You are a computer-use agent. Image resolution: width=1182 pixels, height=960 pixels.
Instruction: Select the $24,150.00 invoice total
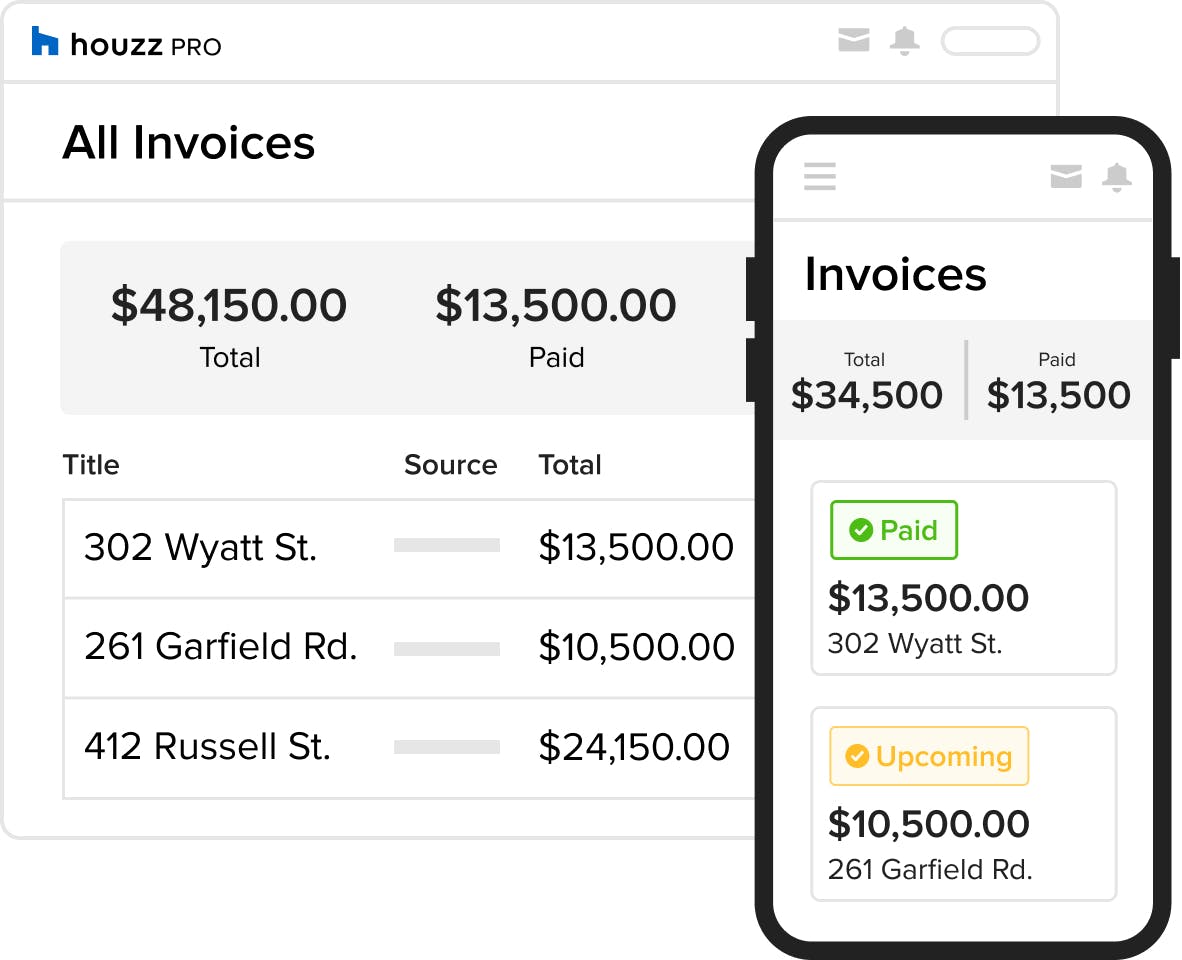634,747
